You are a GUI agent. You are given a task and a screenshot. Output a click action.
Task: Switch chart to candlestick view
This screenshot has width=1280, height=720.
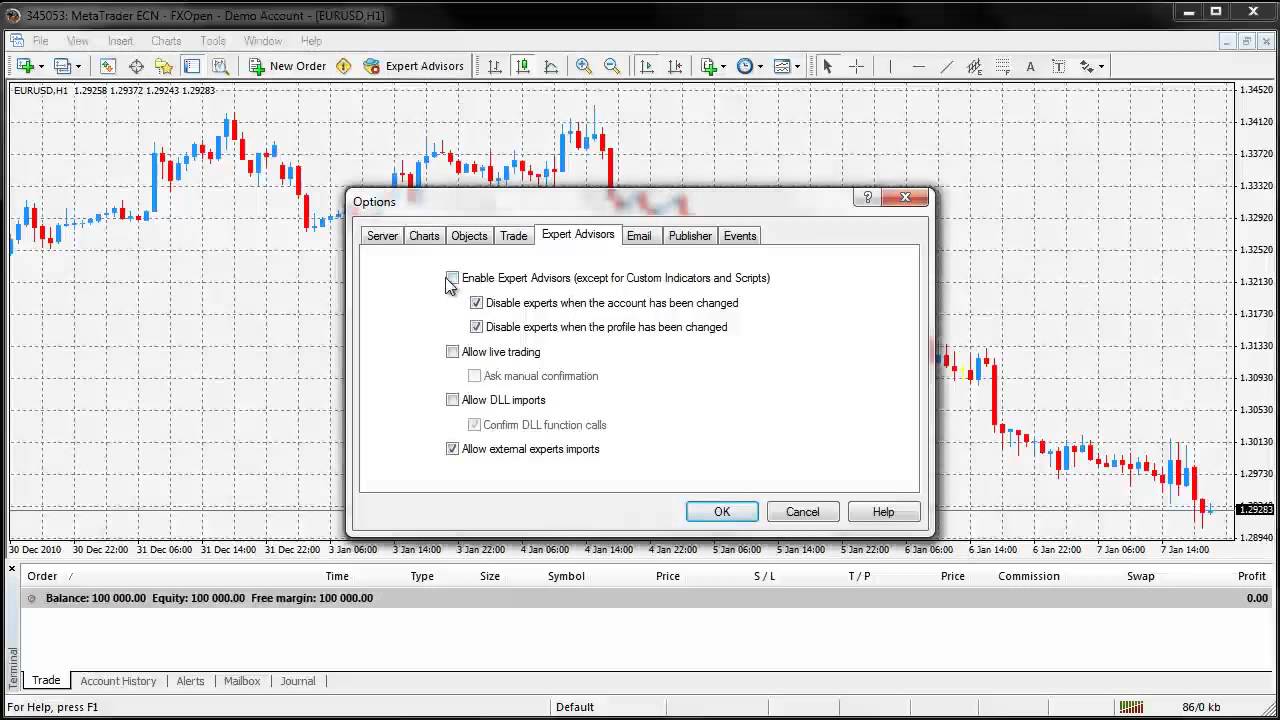(x=522, y=66)
